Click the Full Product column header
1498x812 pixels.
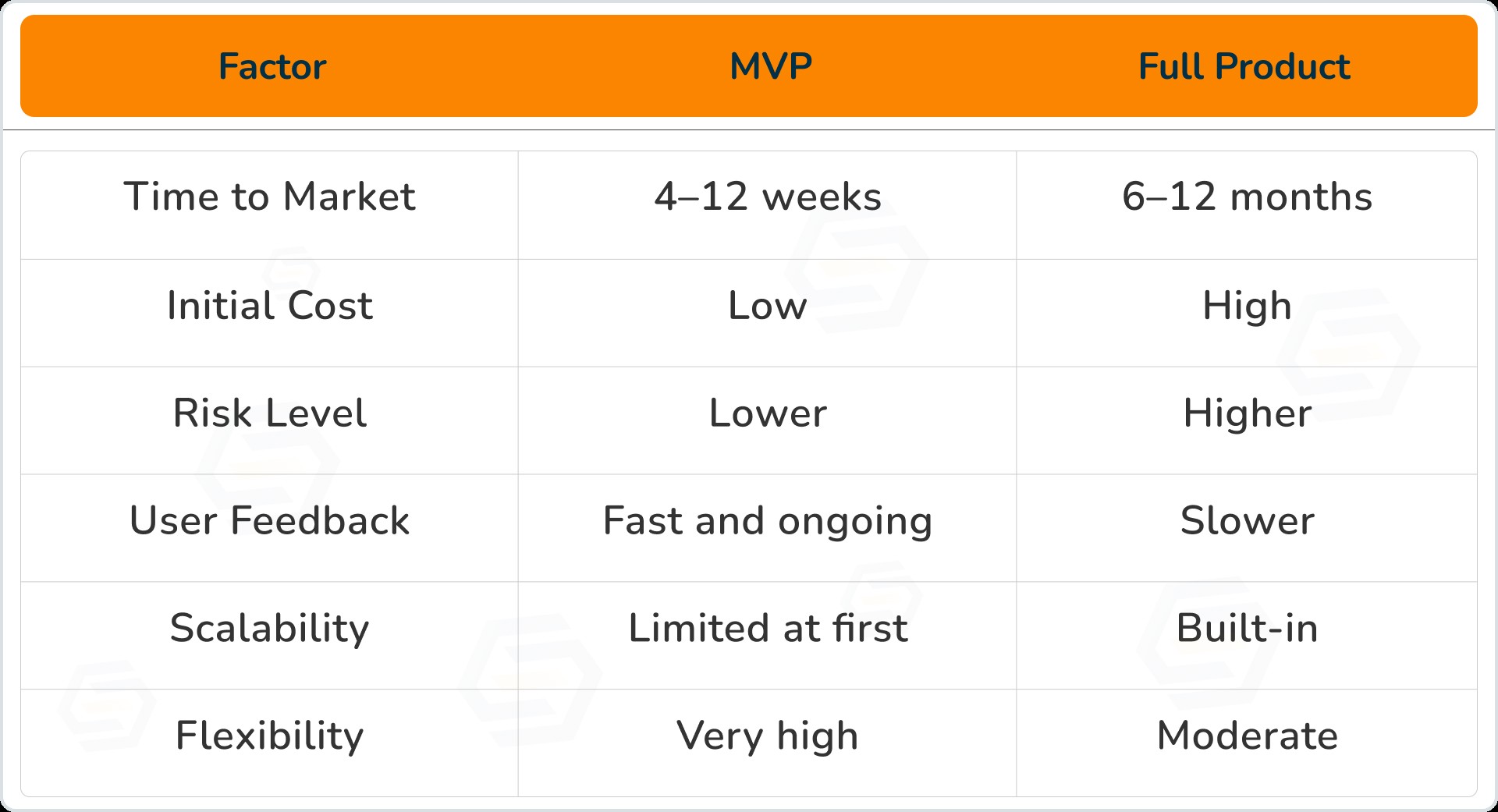[1244, 67]
